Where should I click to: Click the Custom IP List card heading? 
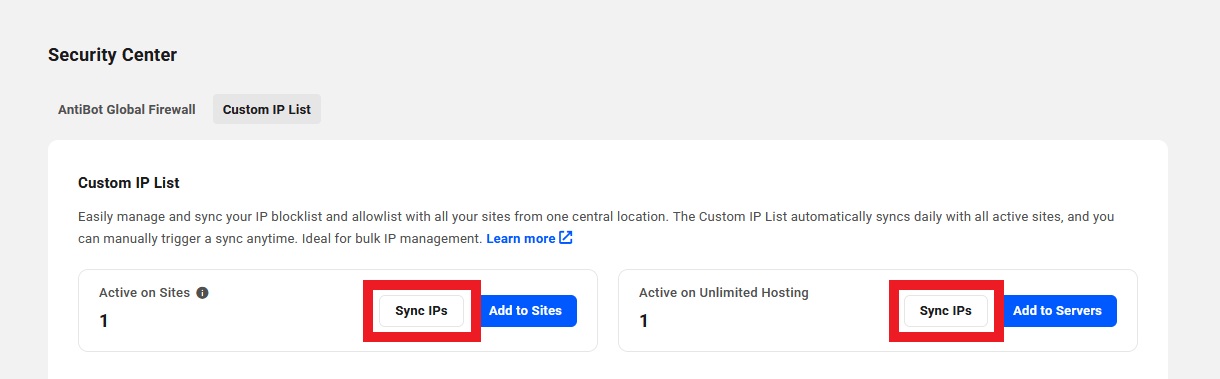click(x=128, y=183)
